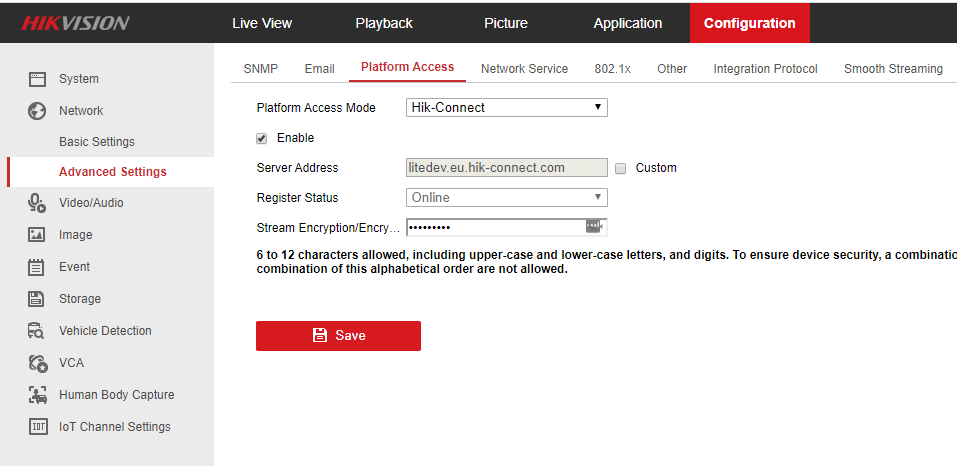
Task: Open the Other tab
Action: tap(672, 69)
